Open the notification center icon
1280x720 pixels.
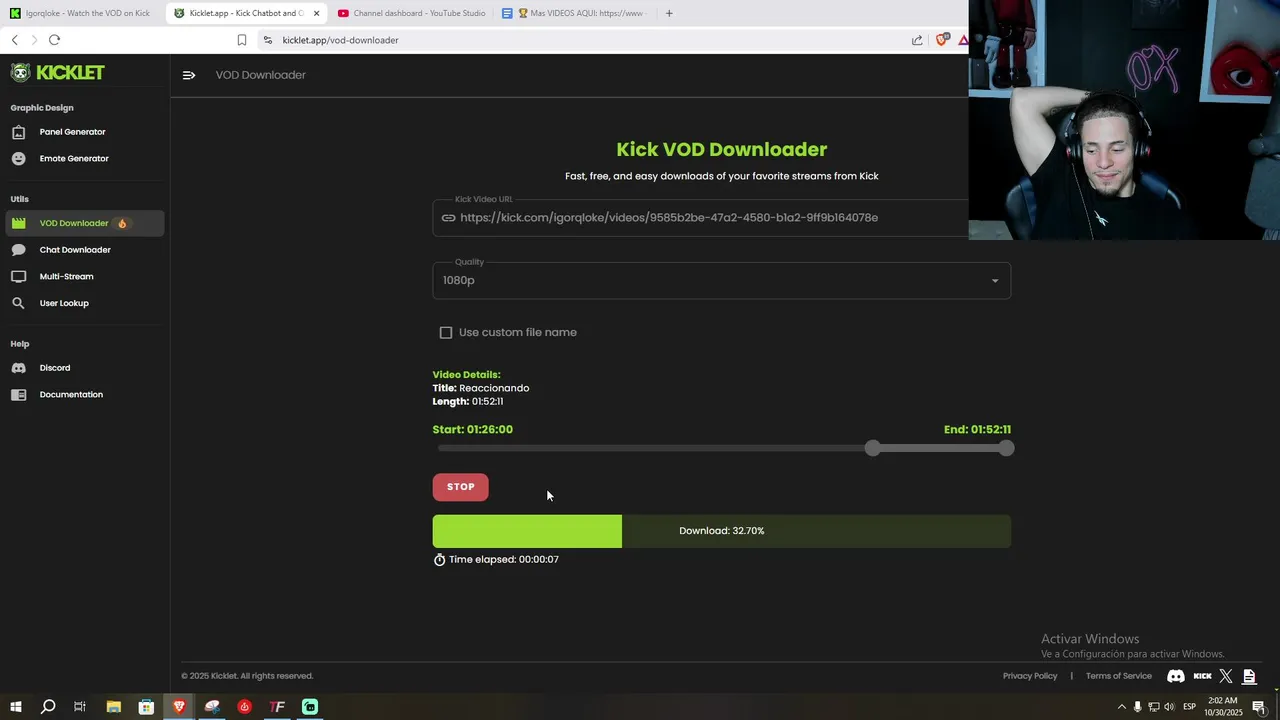pyautogui.click(x=1259, y=707)
